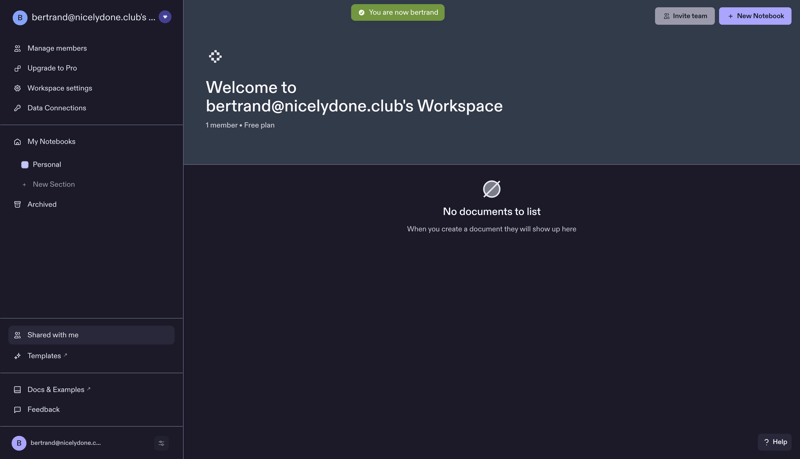Open the Help button
Viewport: 800px width, 459px height.
click(775, 442)
